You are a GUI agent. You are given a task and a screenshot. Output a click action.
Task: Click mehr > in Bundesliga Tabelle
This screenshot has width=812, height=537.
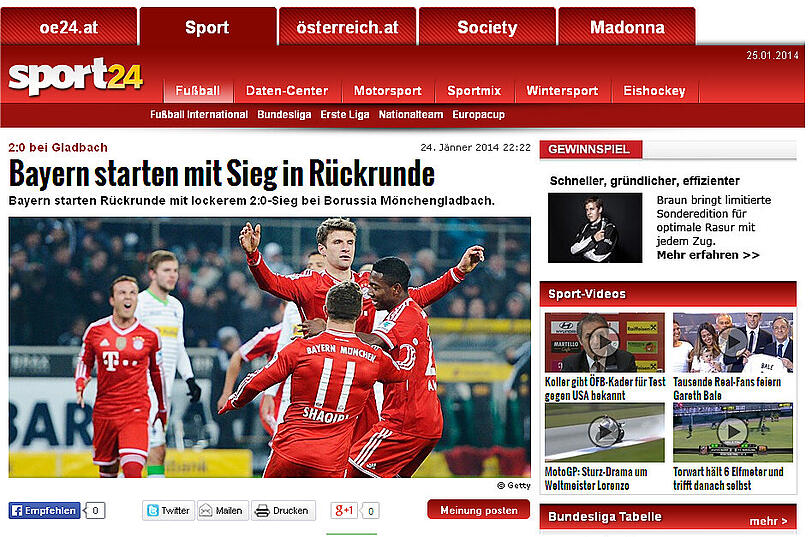(768, 521)
